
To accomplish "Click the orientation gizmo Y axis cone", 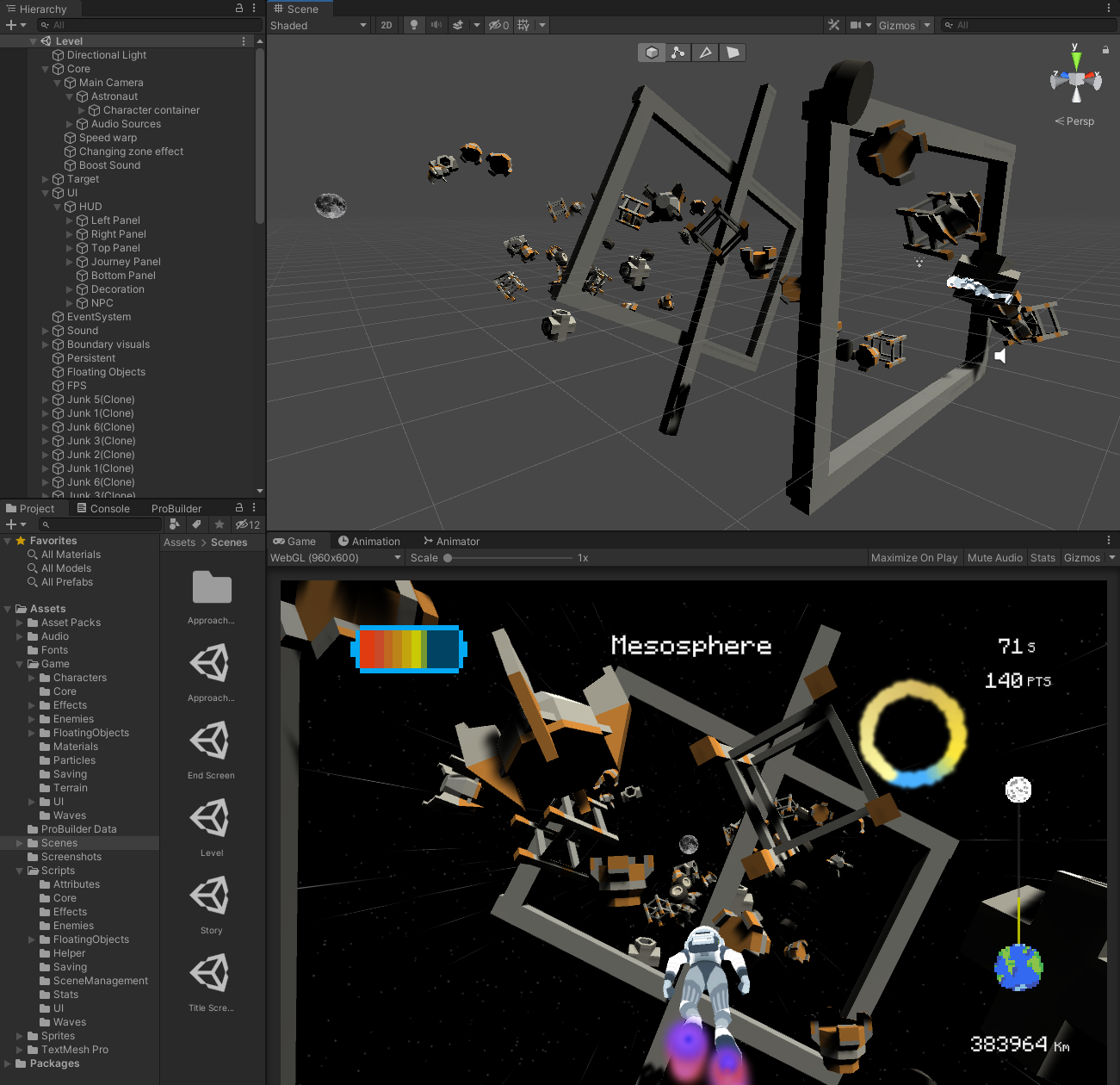I will tap(1075, 61).
